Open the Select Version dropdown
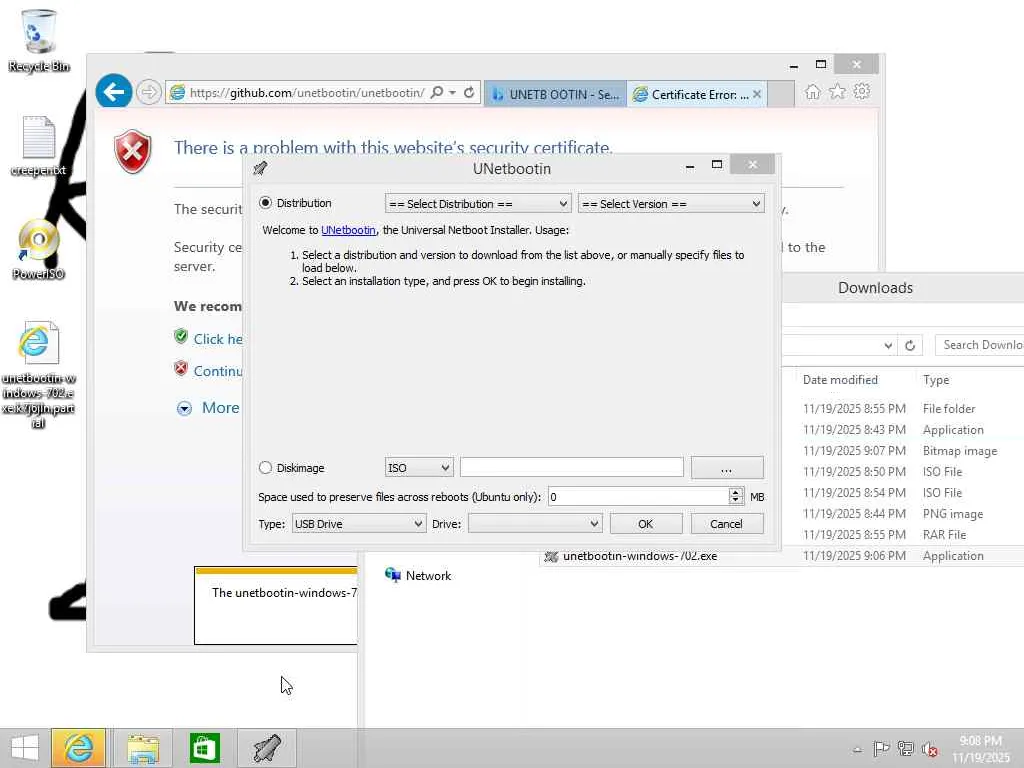This screenshot has height=768, width=1024. pyautogui.click(x=671, y=204)
